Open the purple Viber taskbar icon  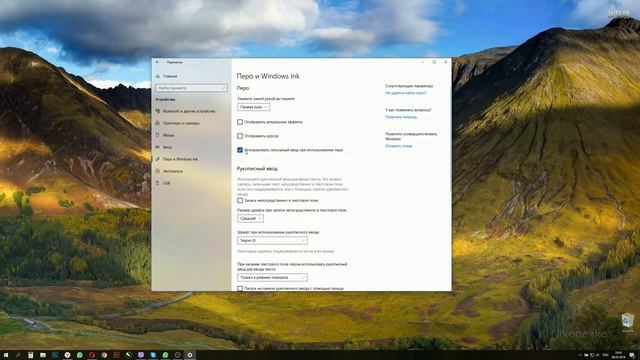pos(140,355)
